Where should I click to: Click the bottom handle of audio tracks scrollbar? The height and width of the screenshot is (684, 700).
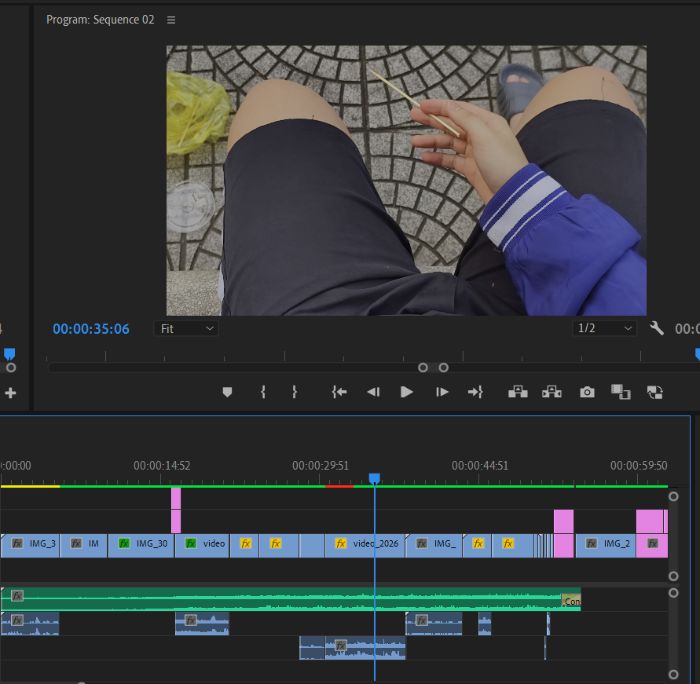pos(674,674)
